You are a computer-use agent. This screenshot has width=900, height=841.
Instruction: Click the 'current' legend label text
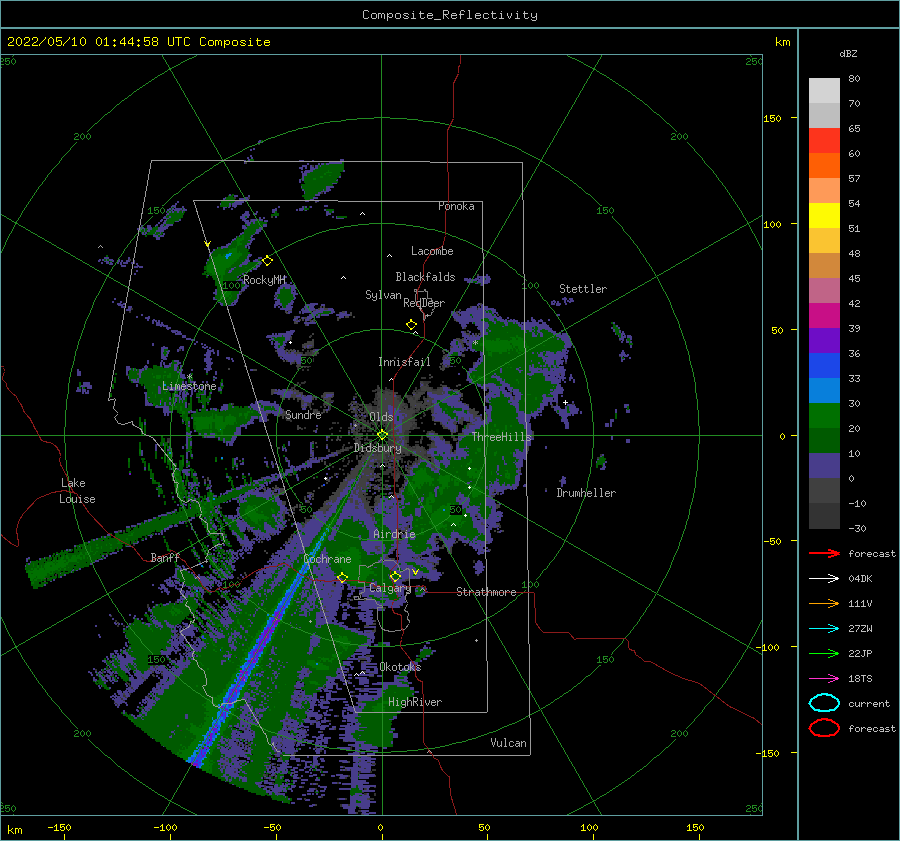[869, 704]
